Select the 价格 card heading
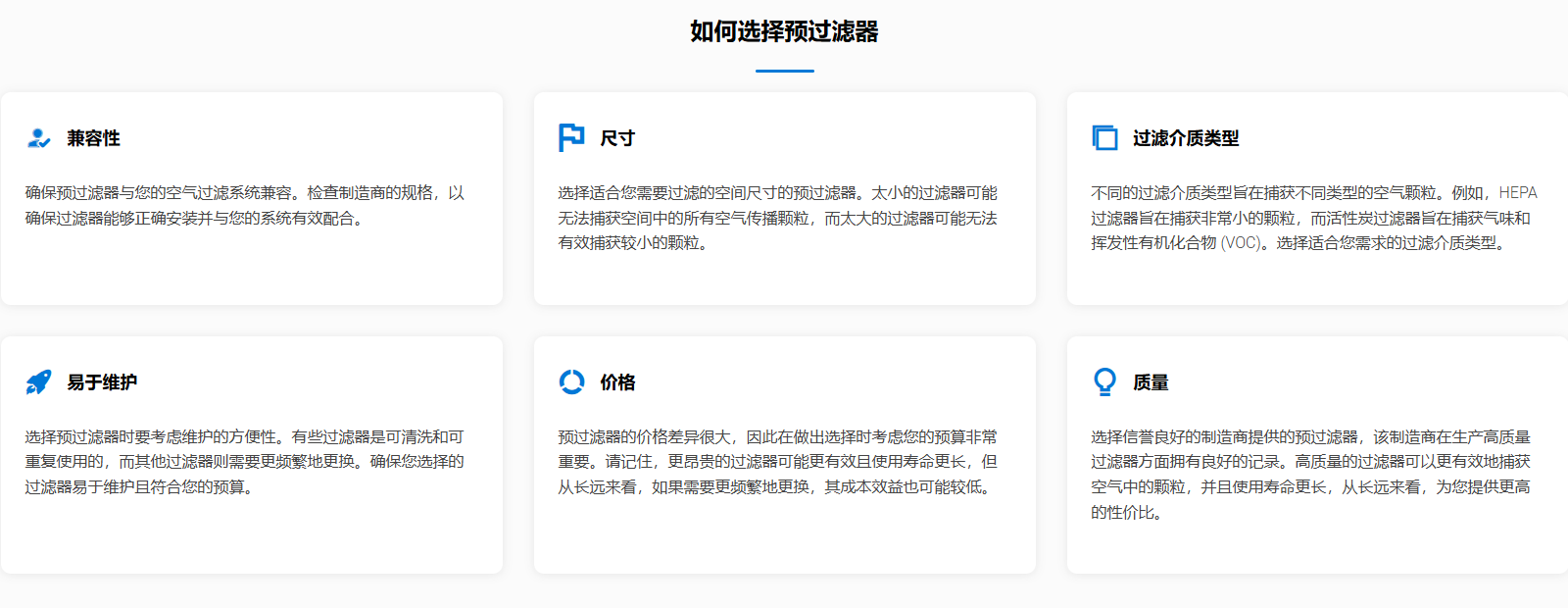Viewport: 1568px width, 608px height. pos(617,382)
